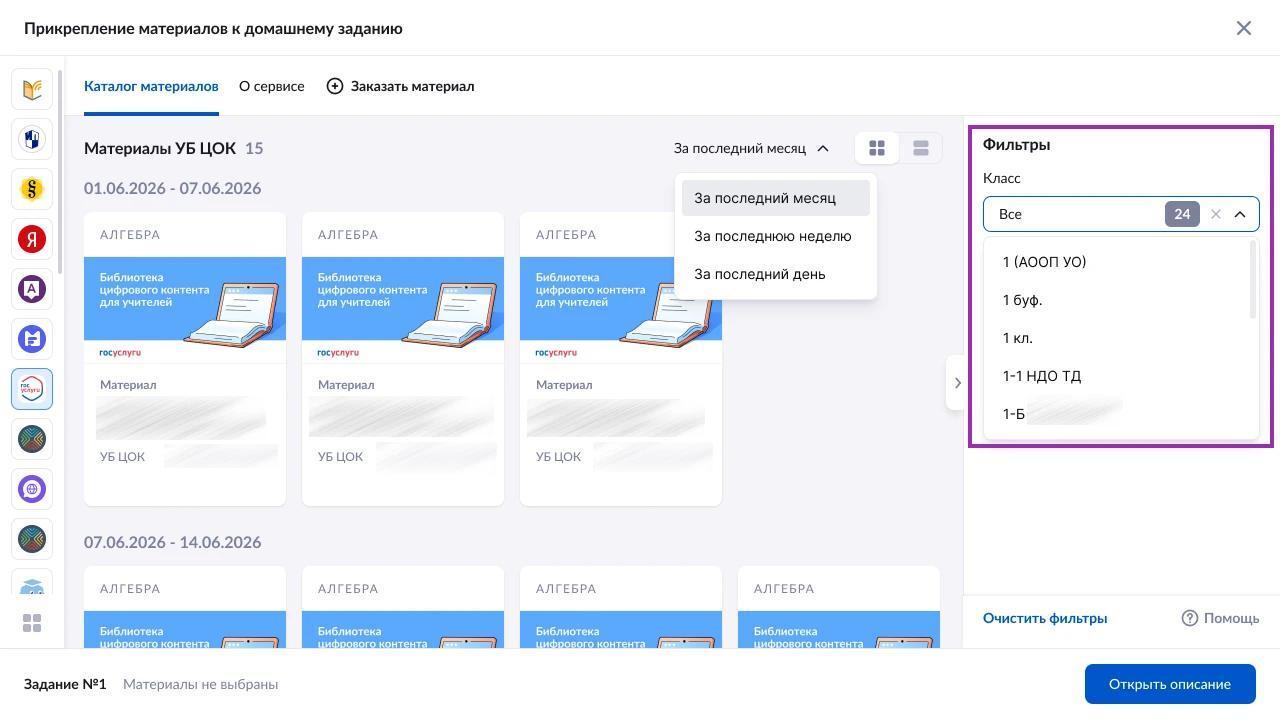Click the class dropdown list scrollbar
1280x720 pixels.
click(1253, 282)
